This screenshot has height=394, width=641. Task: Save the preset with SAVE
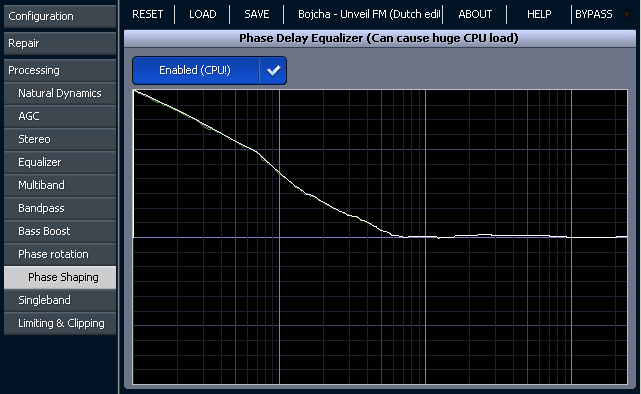click(257, 14)
